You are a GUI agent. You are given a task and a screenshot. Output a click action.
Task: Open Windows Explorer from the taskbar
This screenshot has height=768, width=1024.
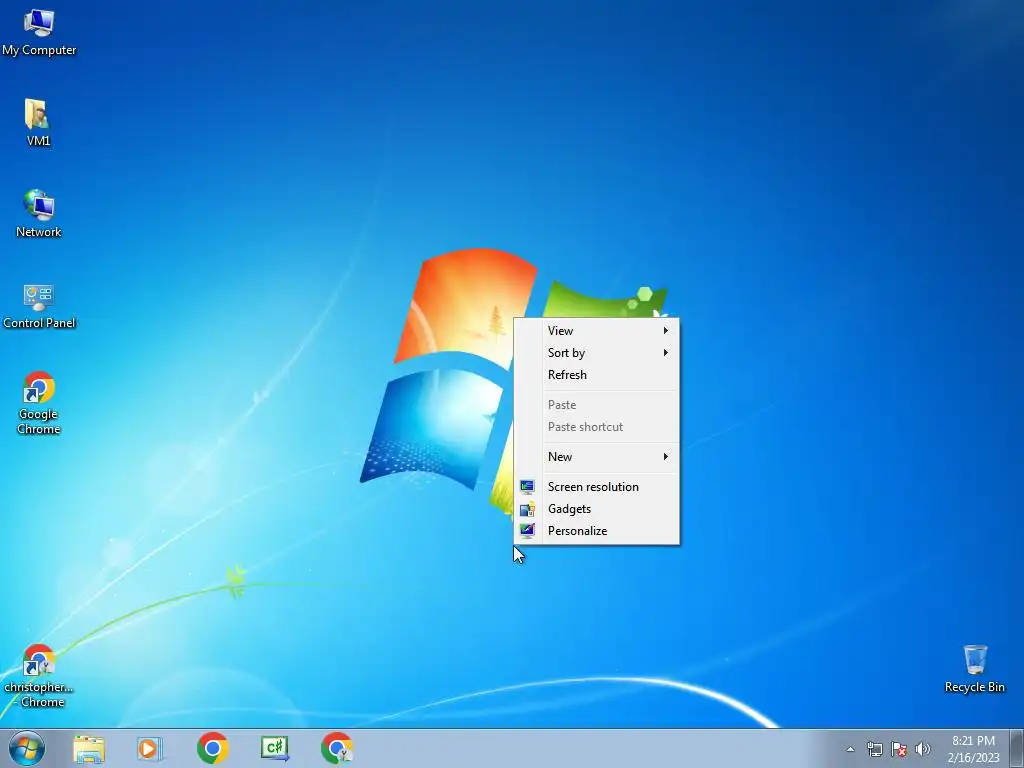89,748
